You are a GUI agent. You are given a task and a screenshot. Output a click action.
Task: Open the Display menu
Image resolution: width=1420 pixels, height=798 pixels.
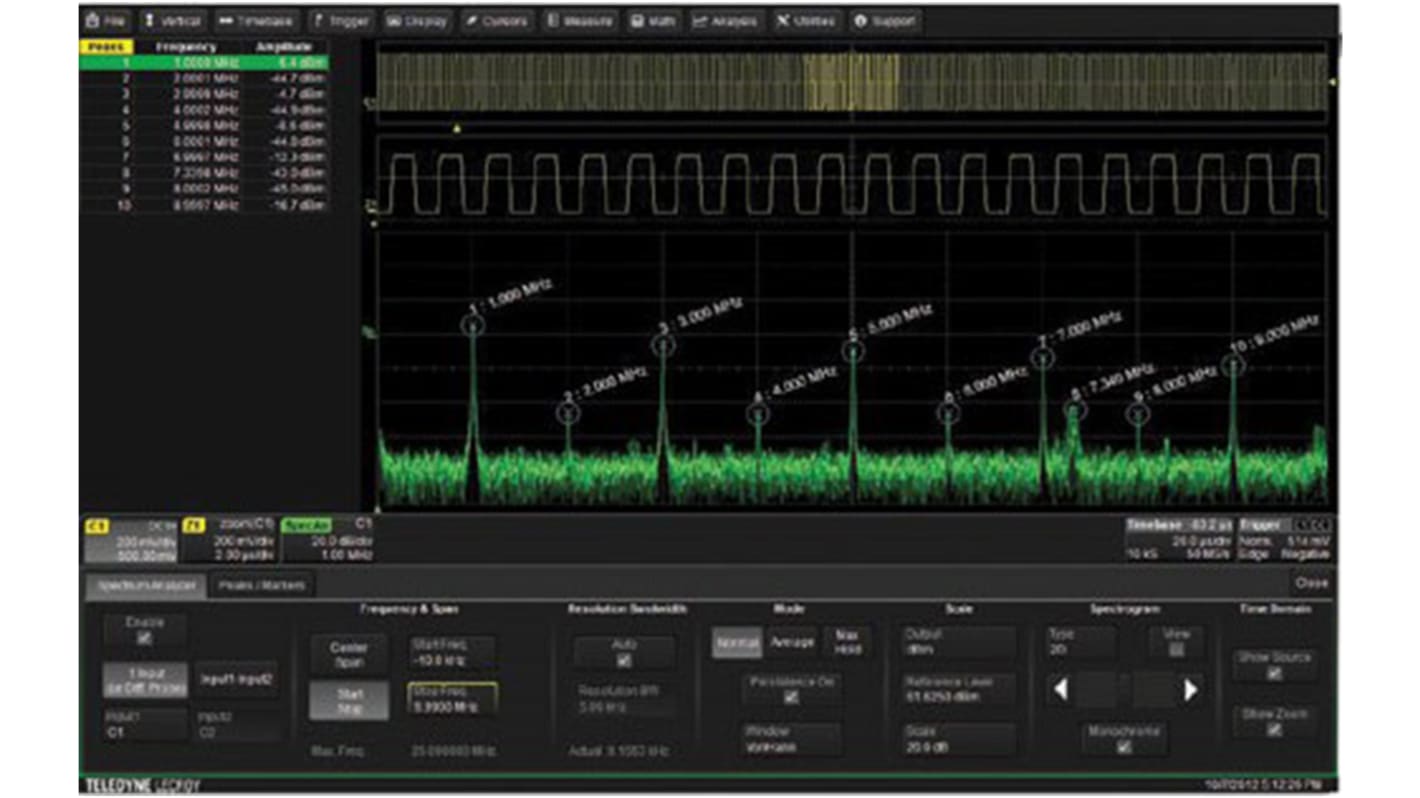tap(416, 20)
